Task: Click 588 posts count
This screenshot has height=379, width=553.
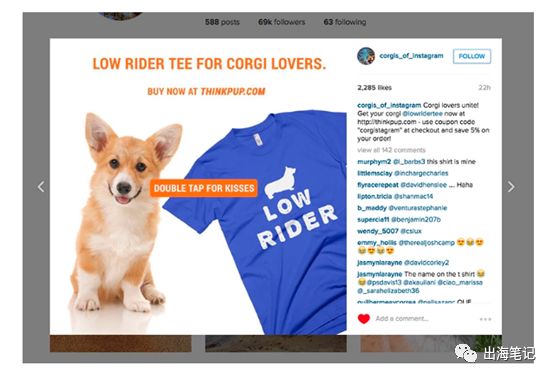Action: coord(222,22)
